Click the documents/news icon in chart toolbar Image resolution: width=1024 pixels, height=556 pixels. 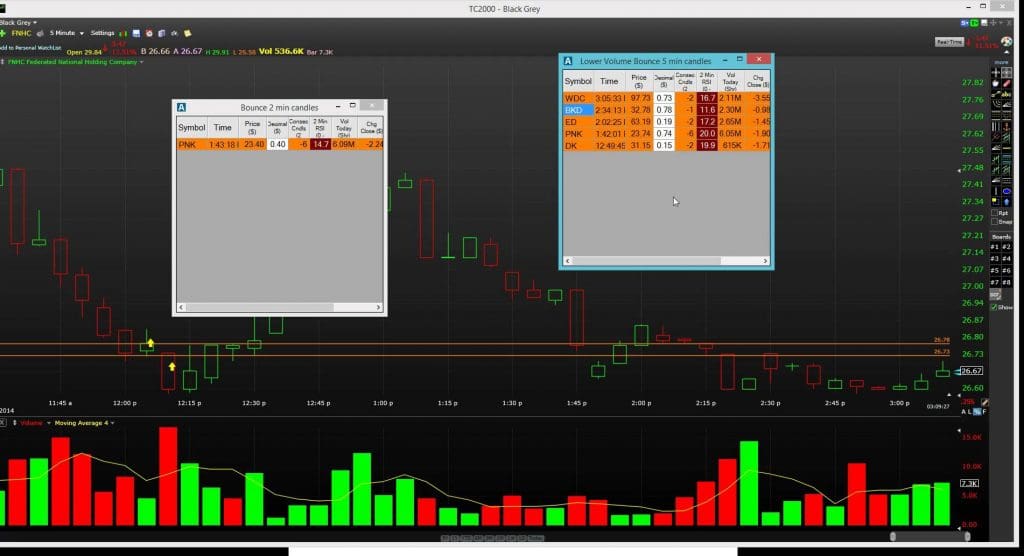[161, 33]
